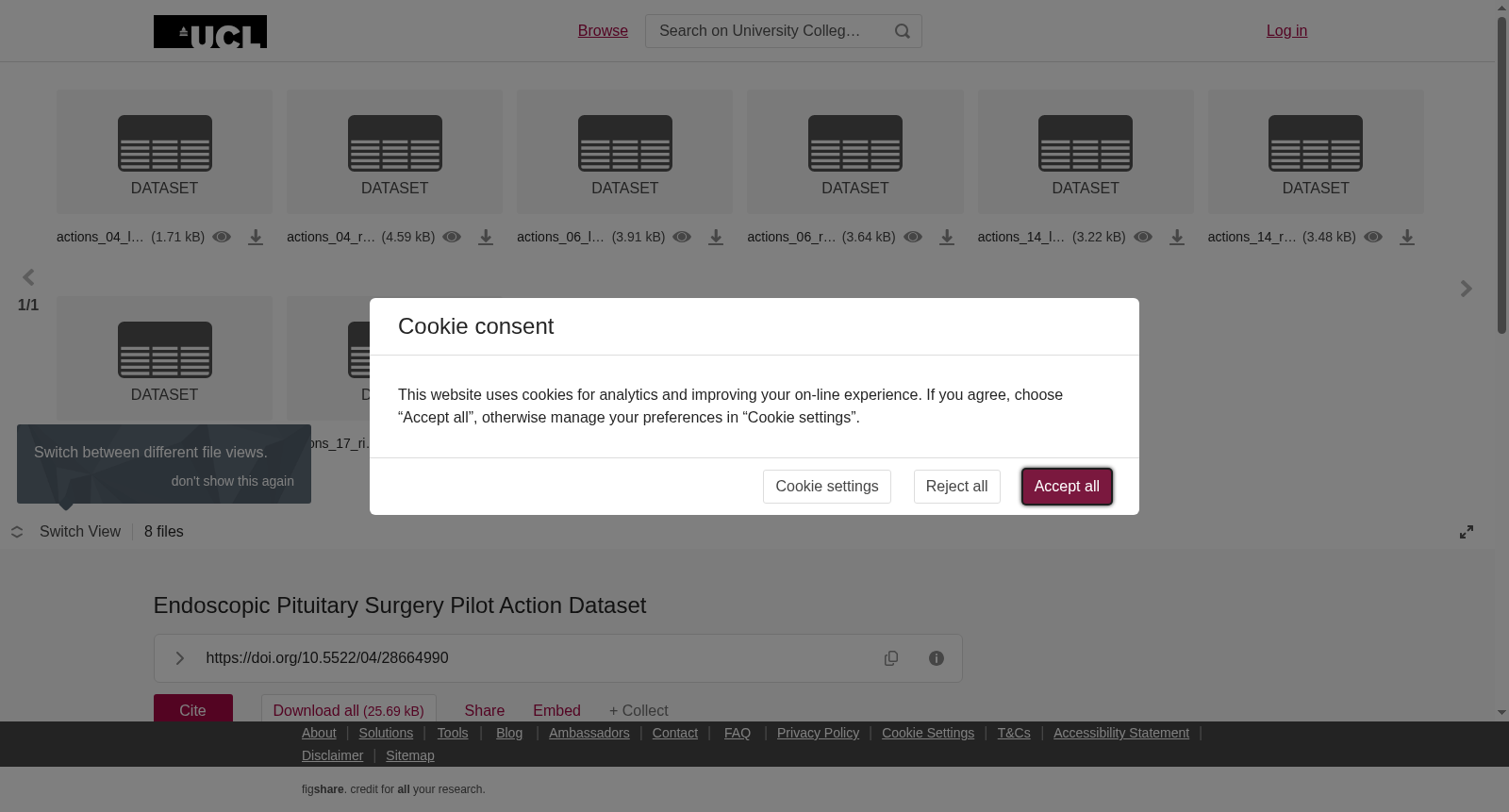1509x812 pixels.
Task: Preview actions_06_l file with eye icon
Action: (682, 238)
